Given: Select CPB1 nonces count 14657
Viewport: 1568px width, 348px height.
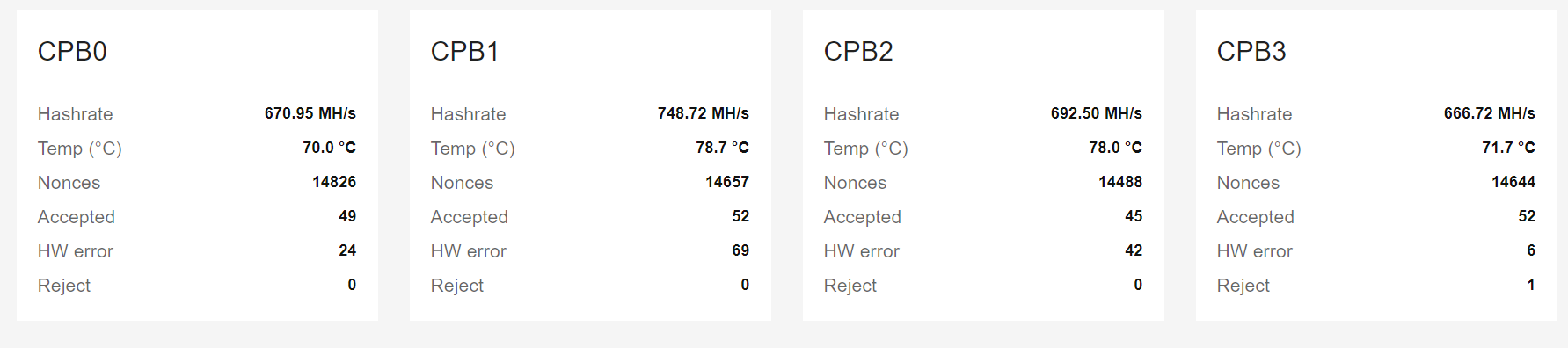Looking at the screenshot, I should (727, 182).
